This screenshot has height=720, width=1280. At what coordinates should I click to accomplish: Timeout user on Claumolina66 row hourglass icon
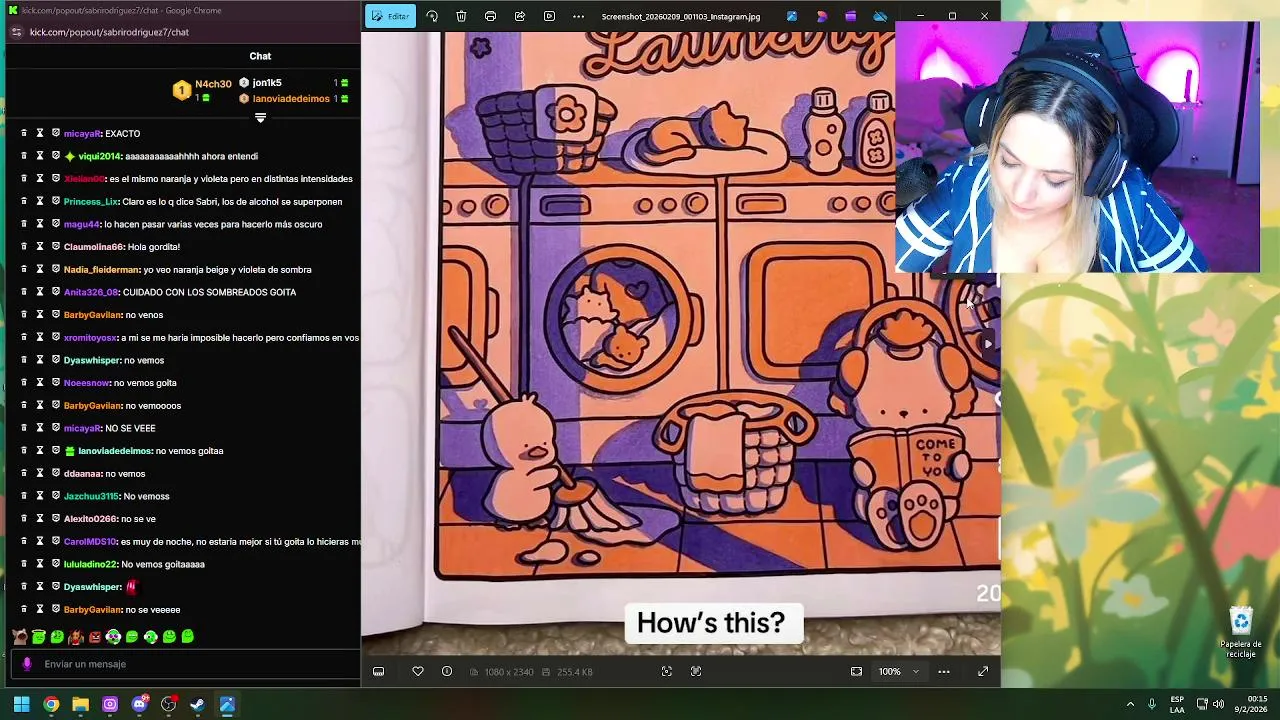[x=40, y=247]
